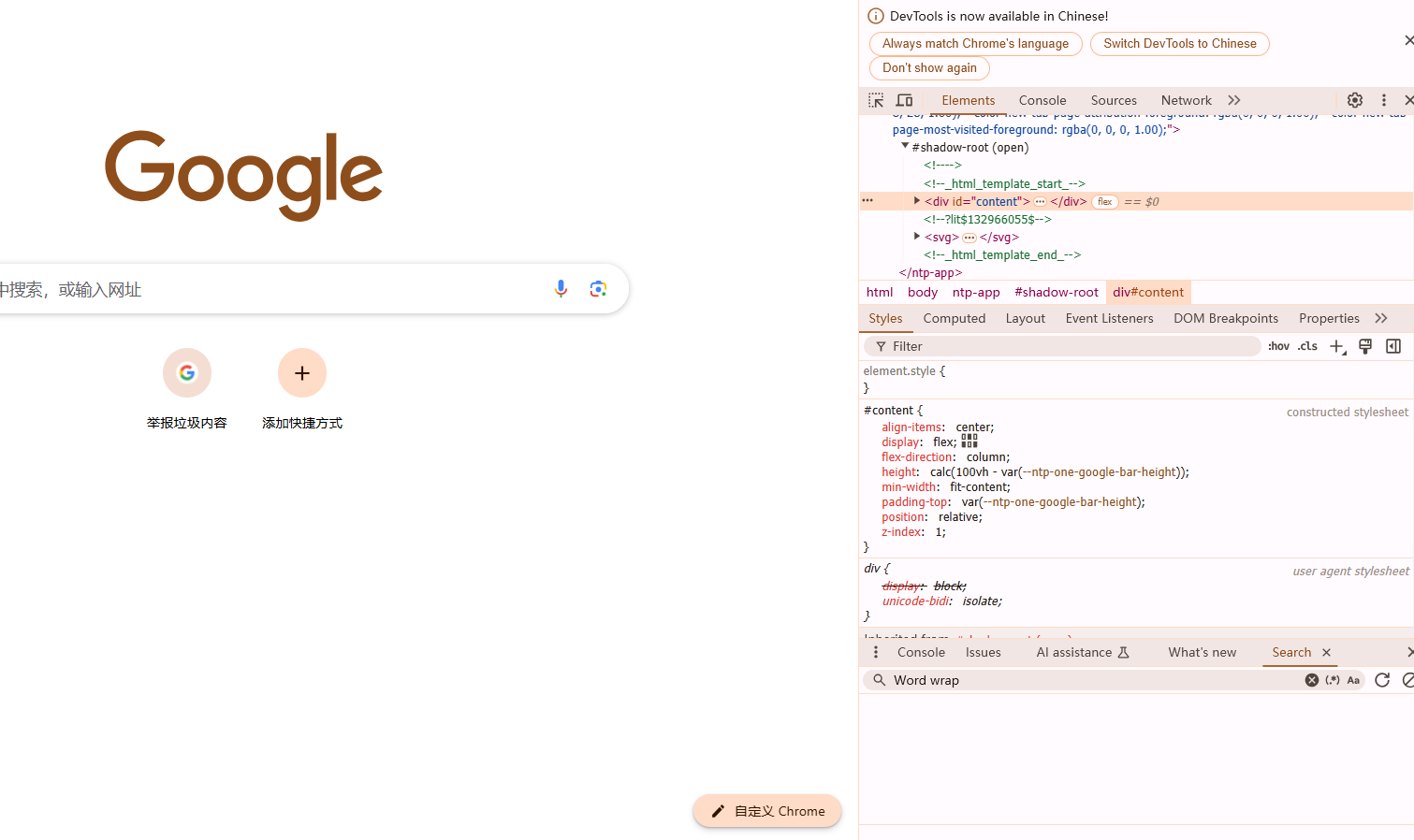
Task: Open the drawer three-dot menu
Action: (876, 652)
